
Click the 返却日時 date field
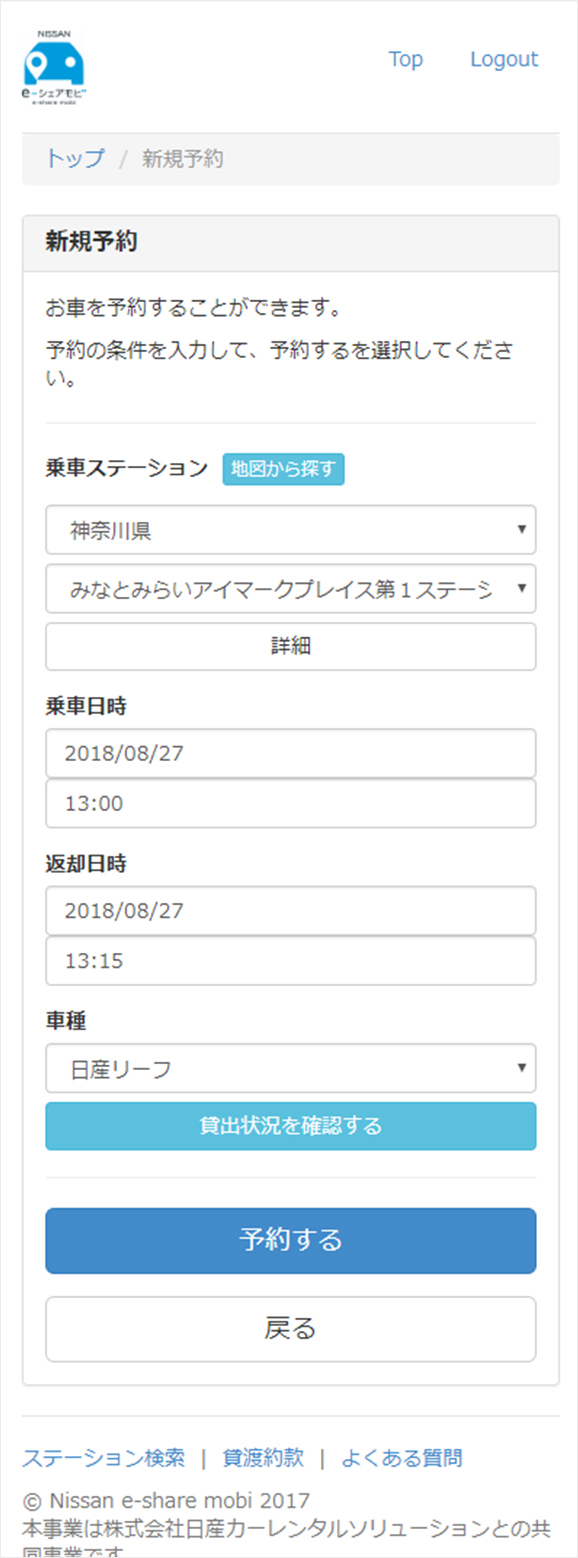point(291,911)
